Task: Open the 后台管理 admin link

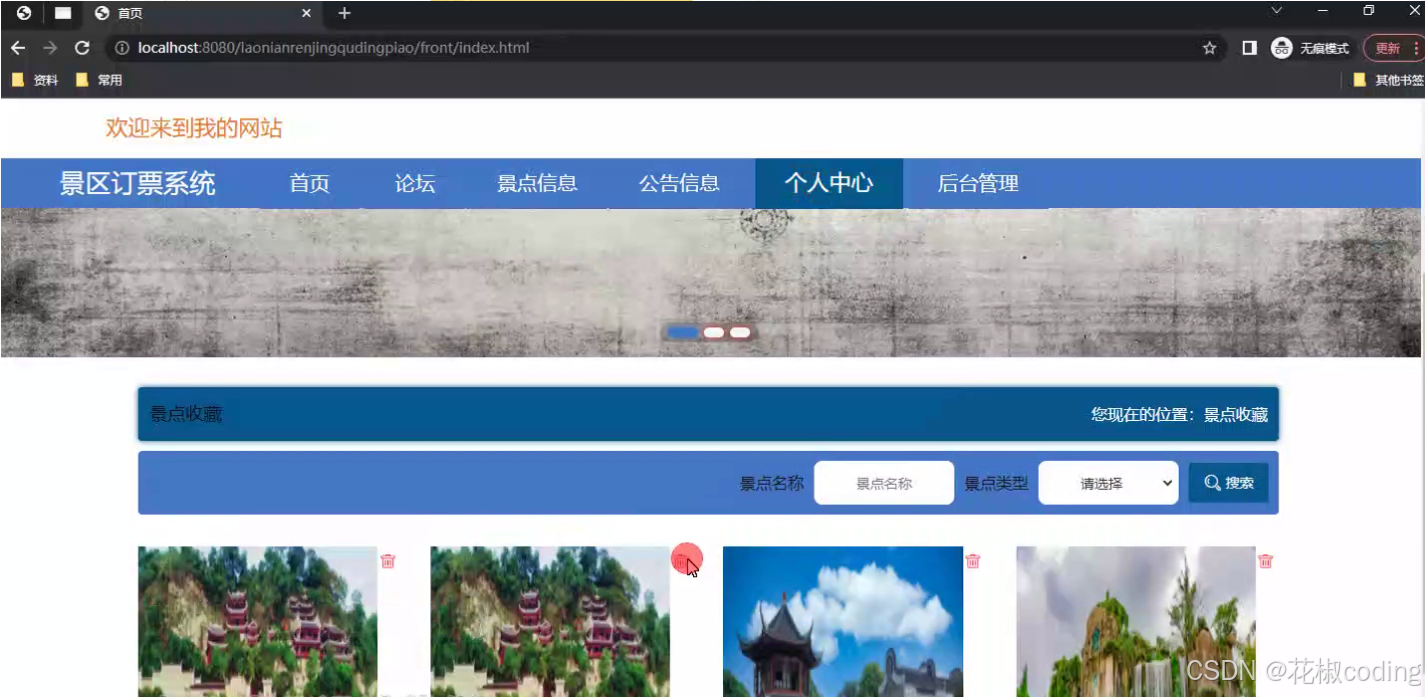Action: tap(976, 183)
